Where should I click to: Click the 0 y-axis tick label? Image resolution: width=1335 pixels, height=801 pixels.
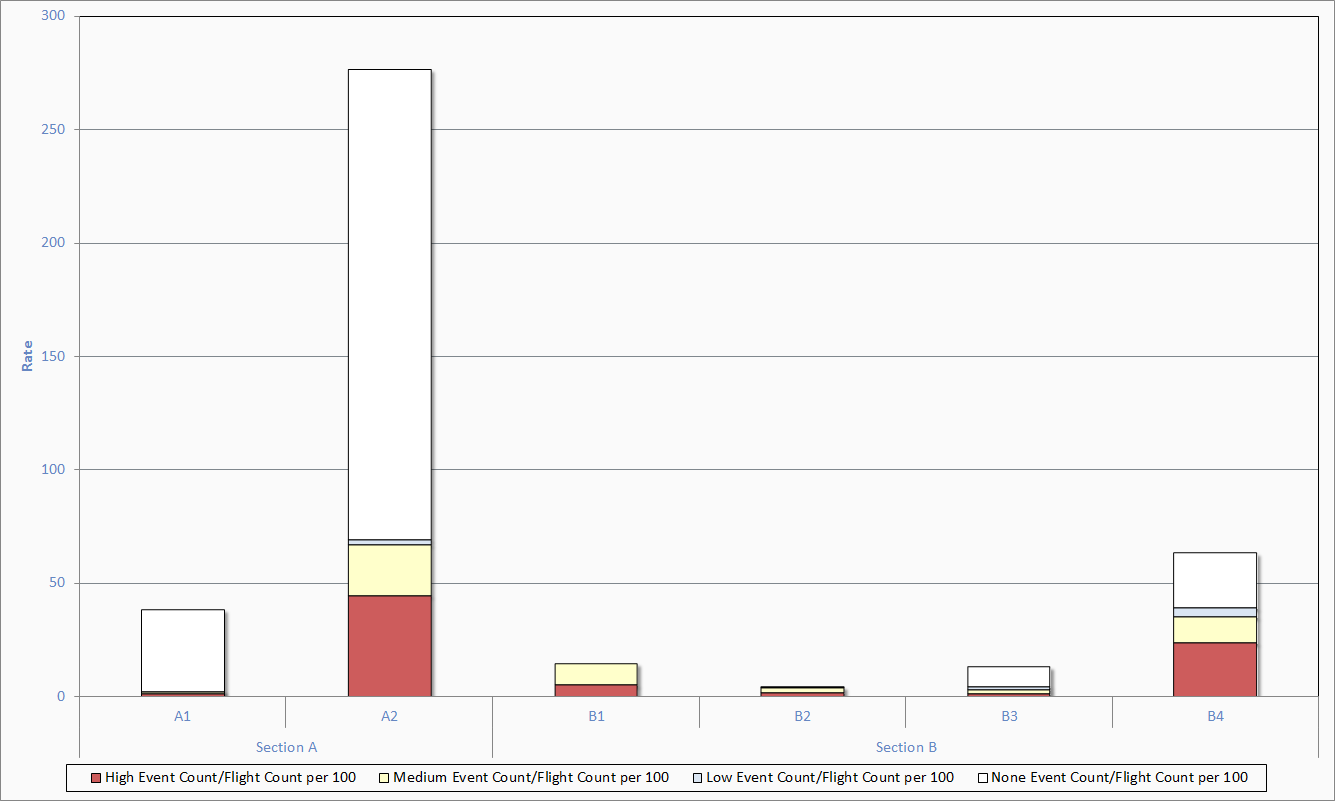[63, 696]
